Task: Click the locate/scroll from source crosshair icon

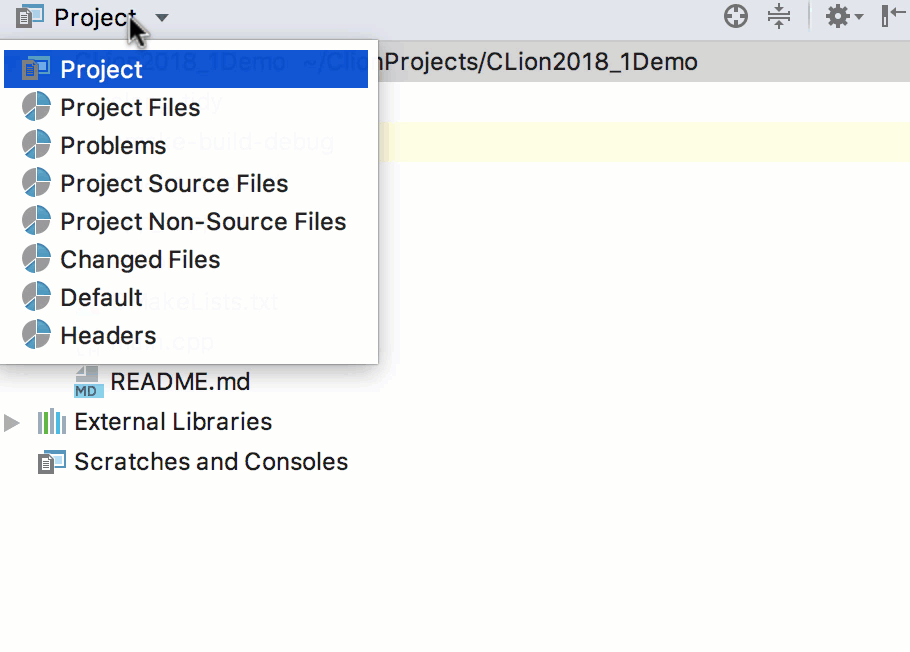Action: [x=735, y=16]
